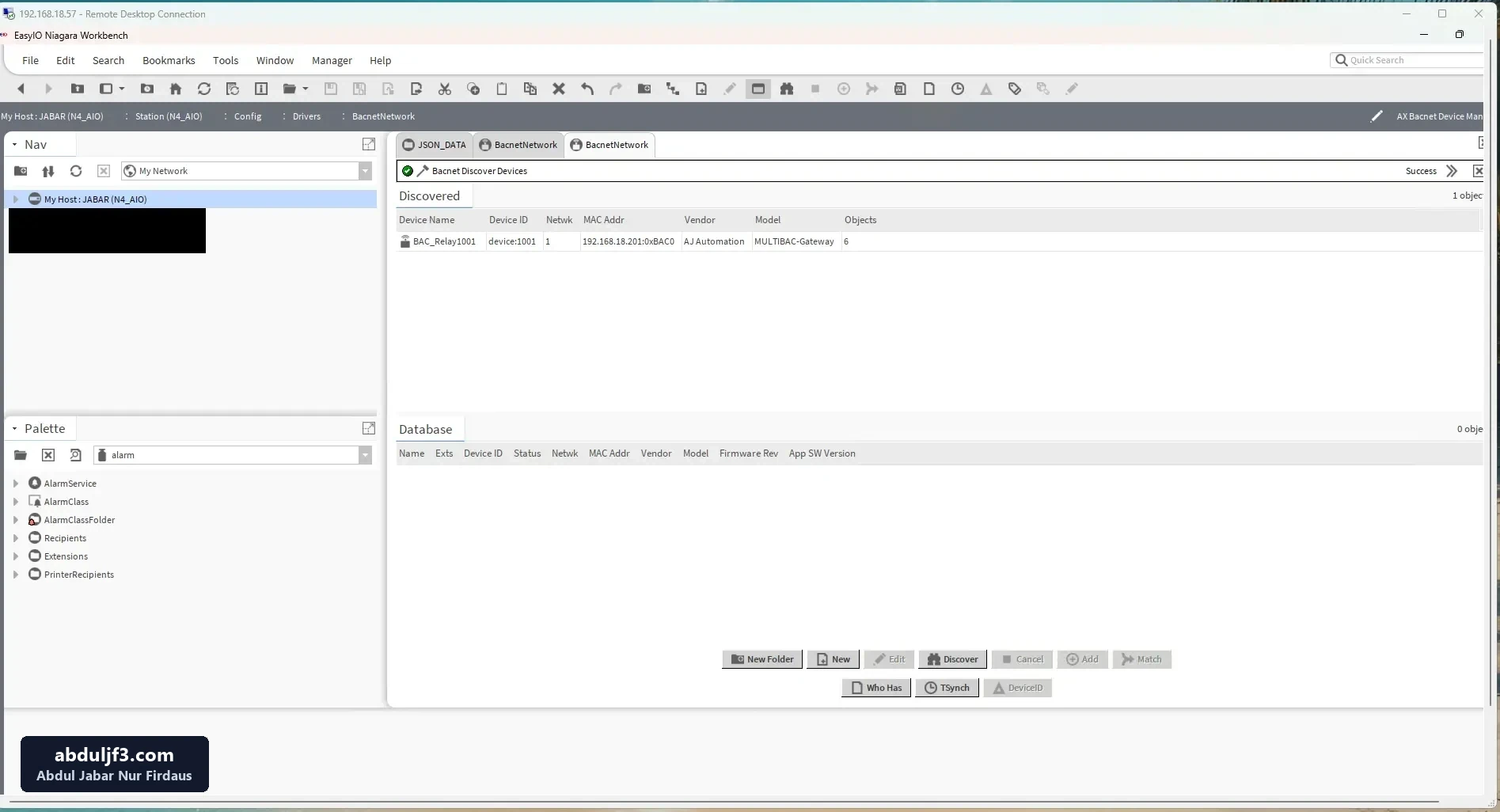Expand the My Host : JABAR tree node
Viewport: 1500px width, 812px height.
point(16,199)
